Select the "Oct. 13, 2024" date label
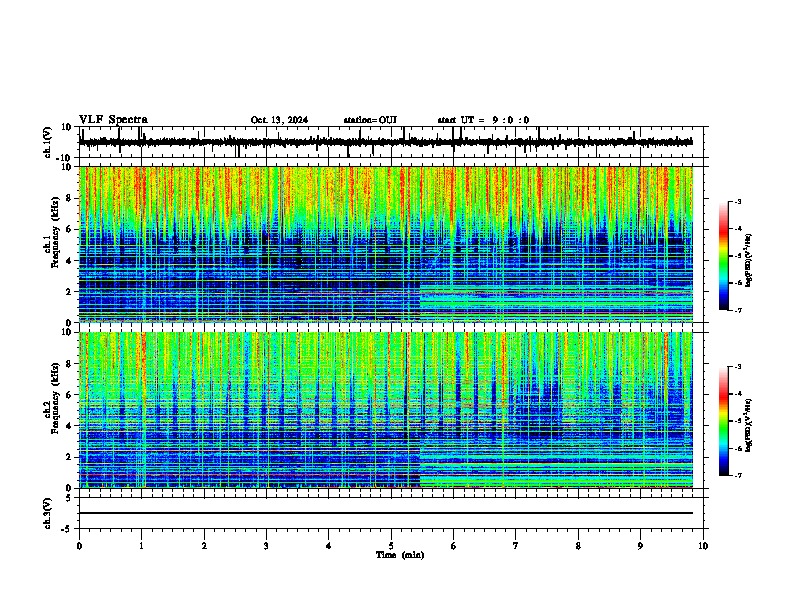Screen dimensions: 792x612 point(279,120)
